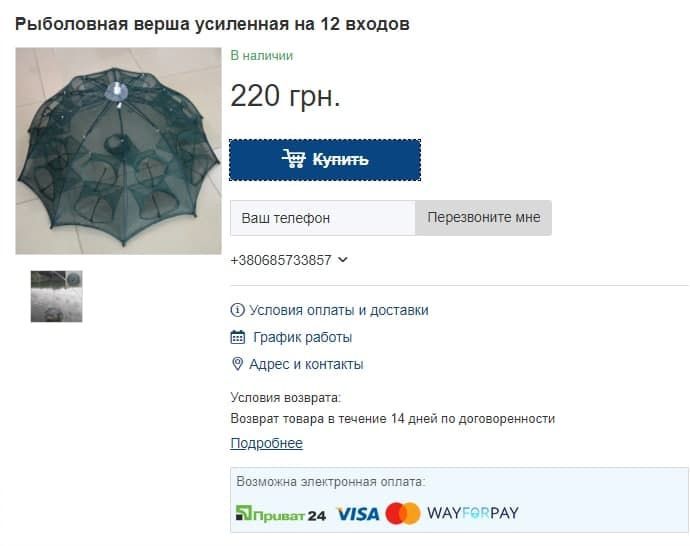The height and width of the screenshot is (546, 690).
Task: Click the VISA payment logo
Action: [x=358, y=514]
